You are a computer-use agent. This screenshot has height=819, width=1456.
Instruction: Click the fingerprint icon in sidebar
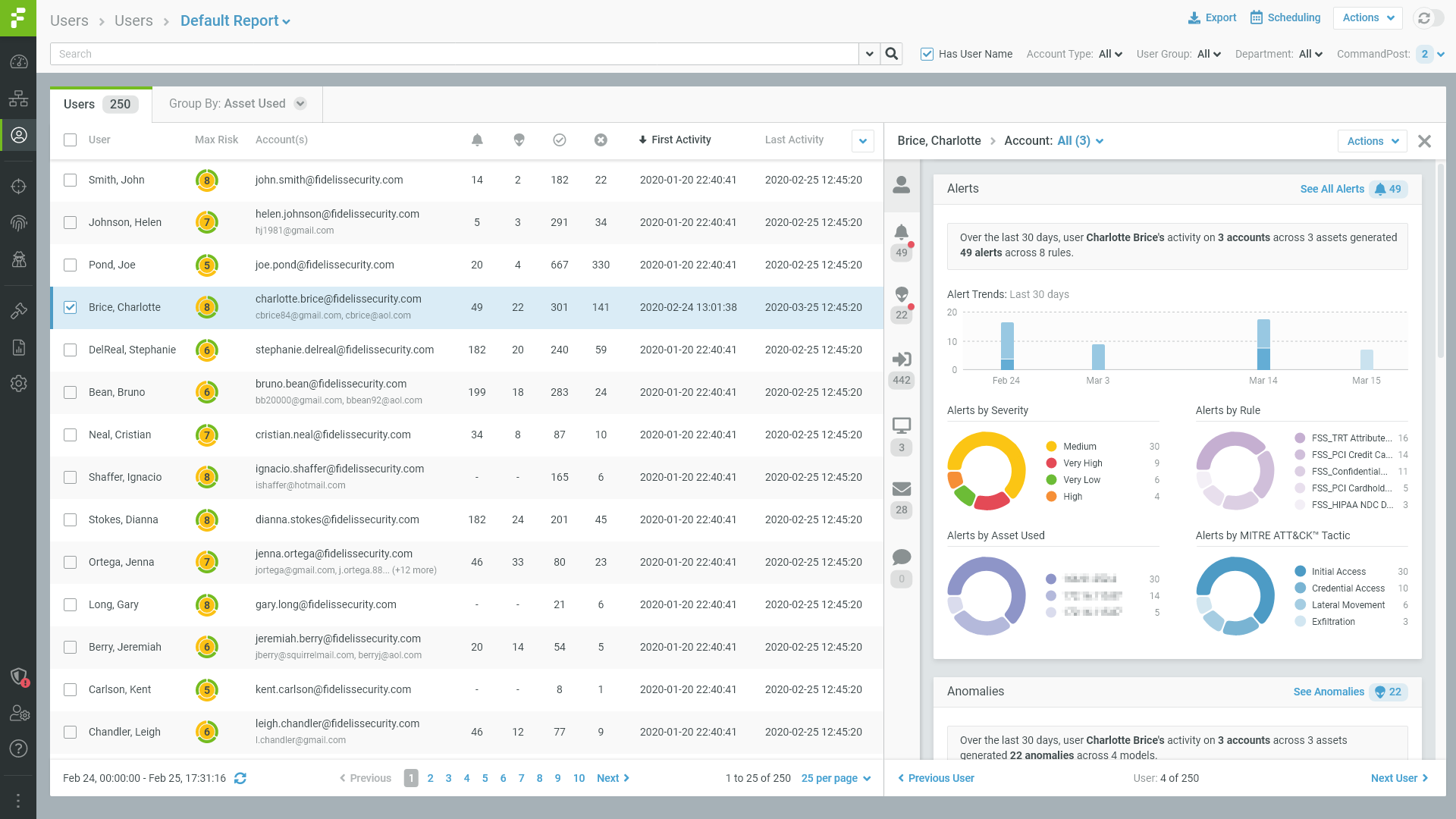tap(19, 223)
